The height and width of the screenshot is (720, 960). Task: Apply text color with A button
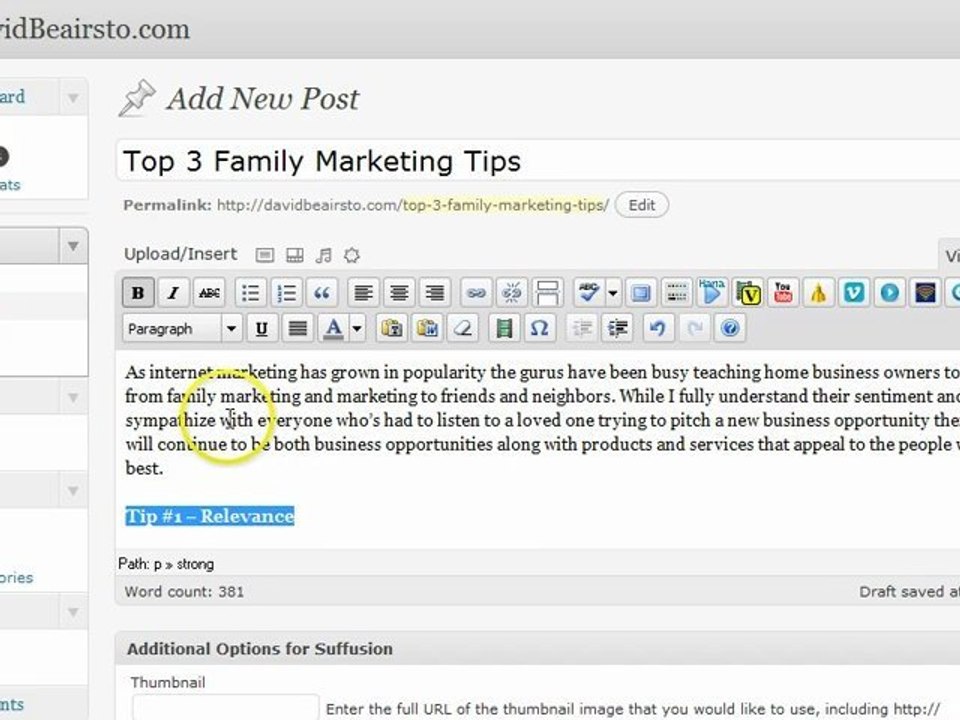[333, 329]
